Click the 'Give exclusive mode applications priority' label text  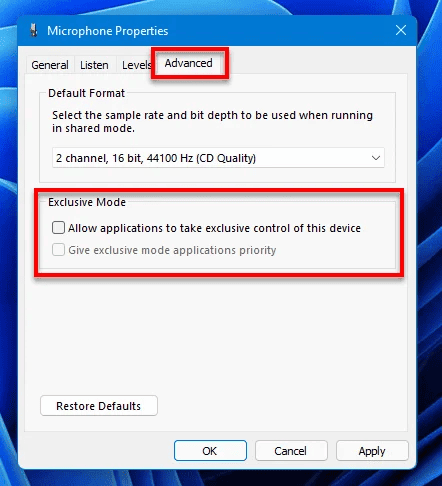pos(172,250)
